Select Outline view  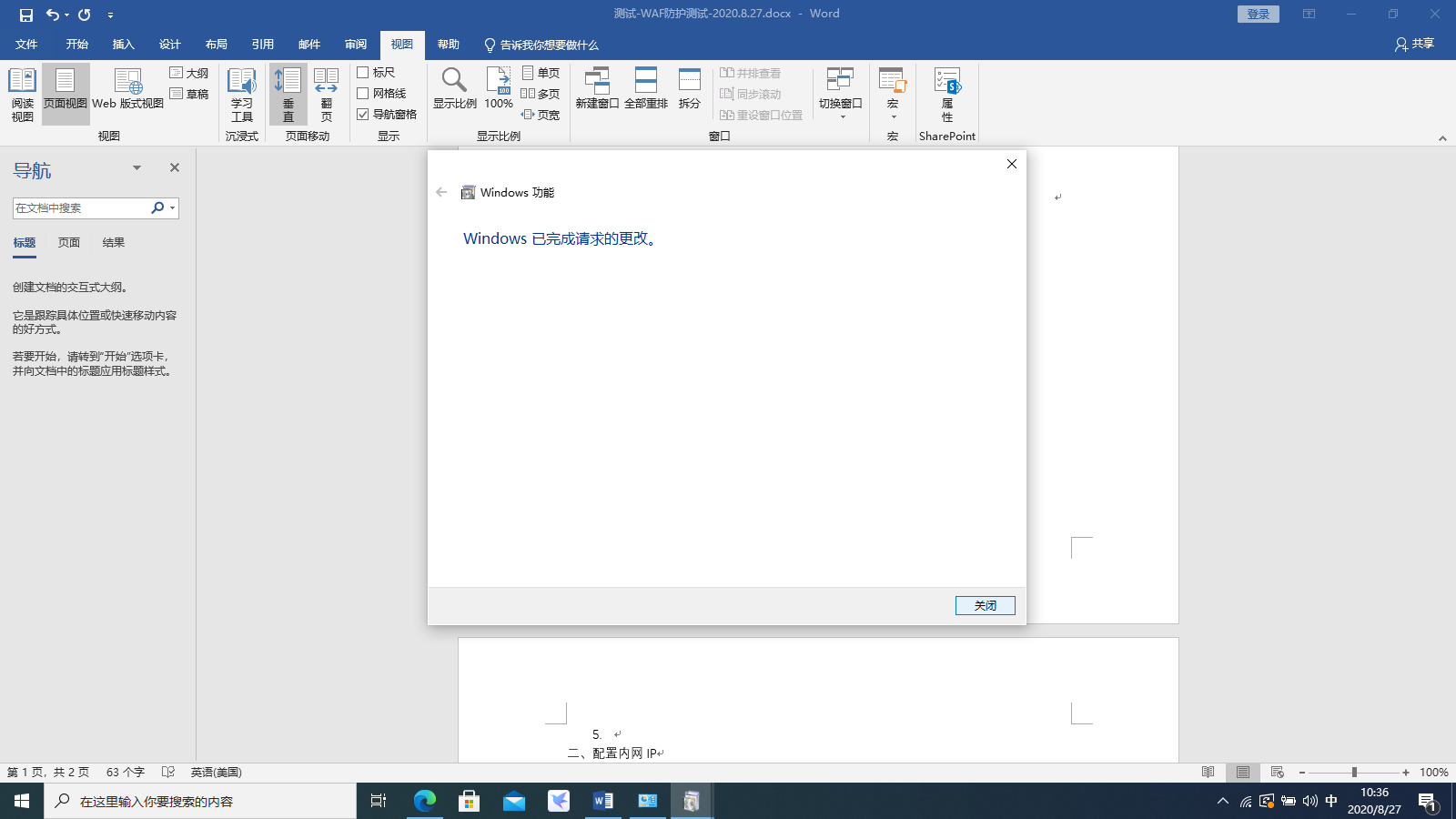pyautogui.click(x=189, y=73)
